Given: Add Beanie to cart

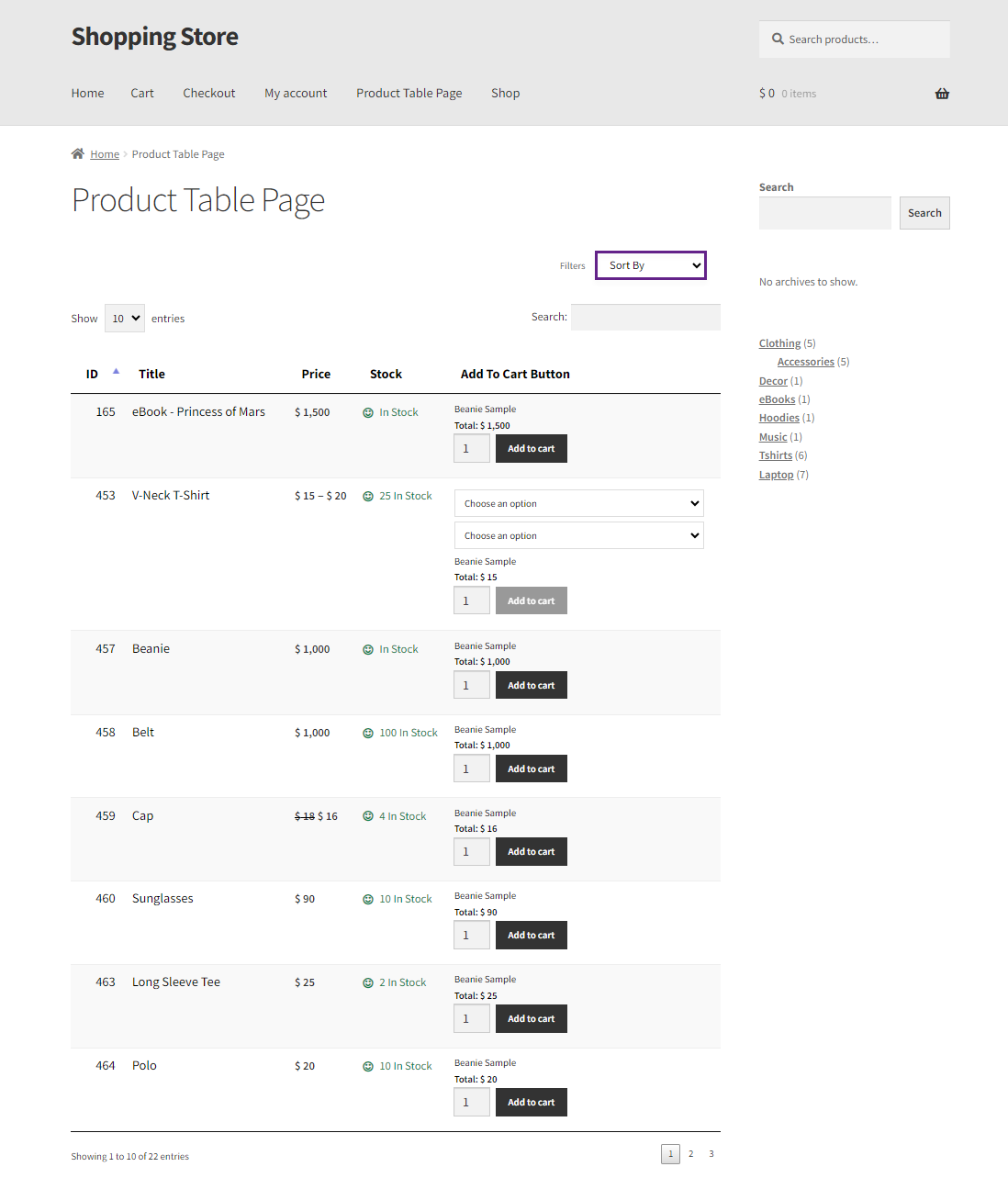Looking at the screenshot, I should pyautogui.click(x=532, y=685).
